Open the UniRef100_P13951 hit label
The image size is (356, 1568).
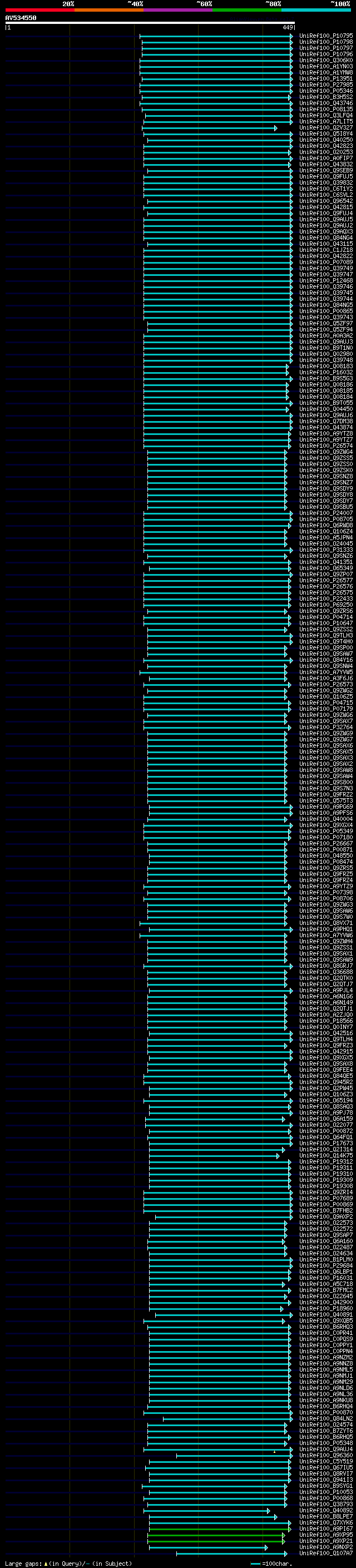pos(326,79)
